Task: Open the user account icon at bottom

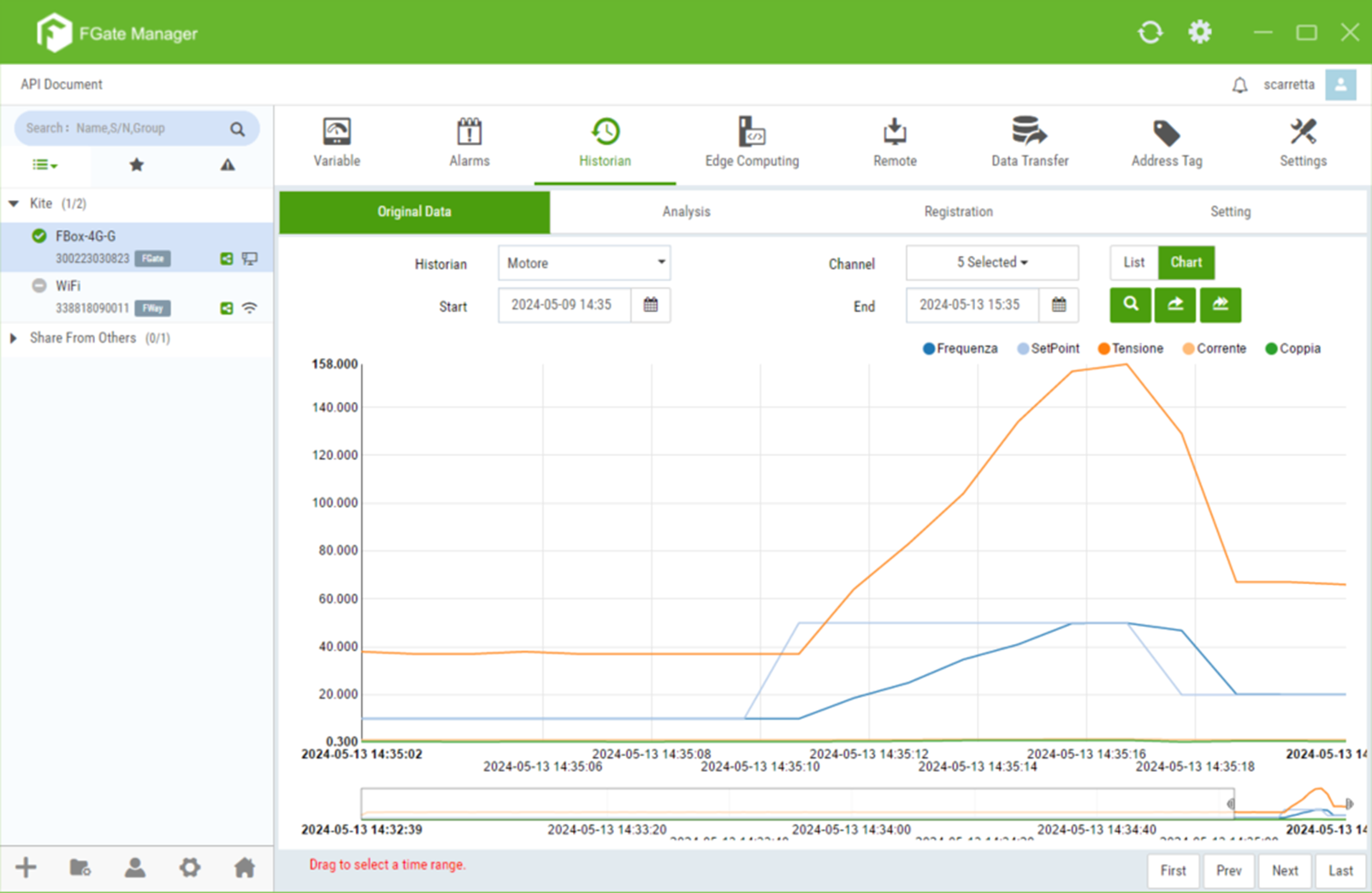Action: 135,867
